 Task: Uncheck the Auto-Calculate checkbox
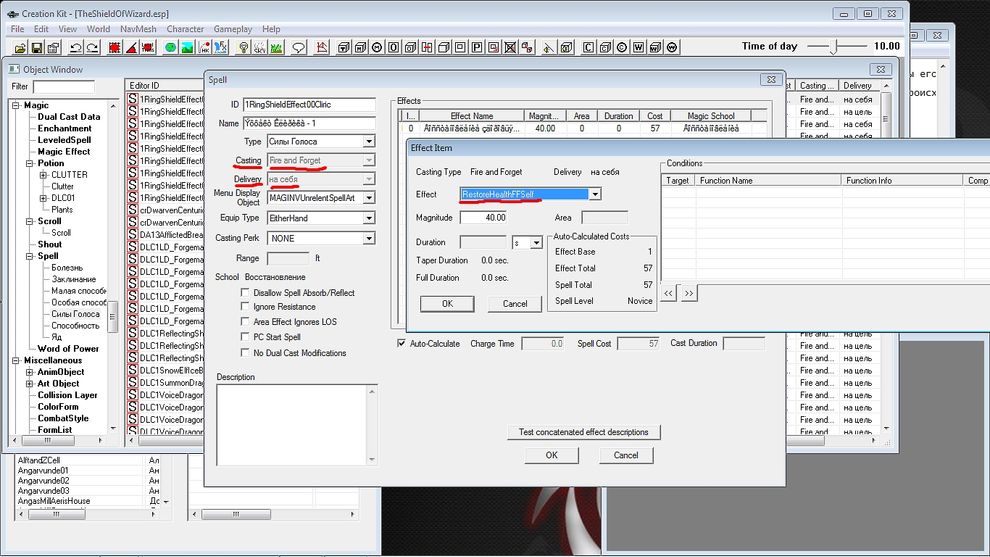pos(402,344)
